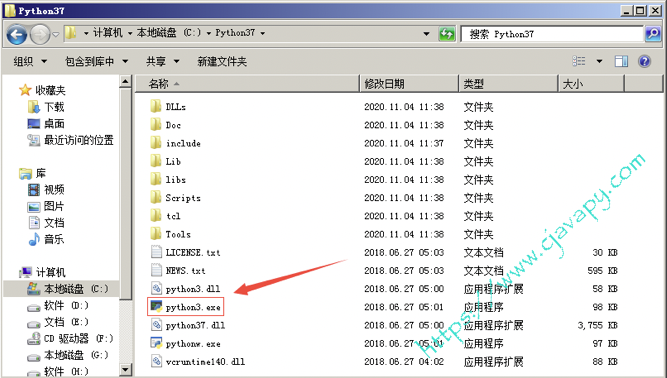This screenshot has height=378, width=667.
Task: Open the view options dropdown arrow
Action: tap(599, 61)
